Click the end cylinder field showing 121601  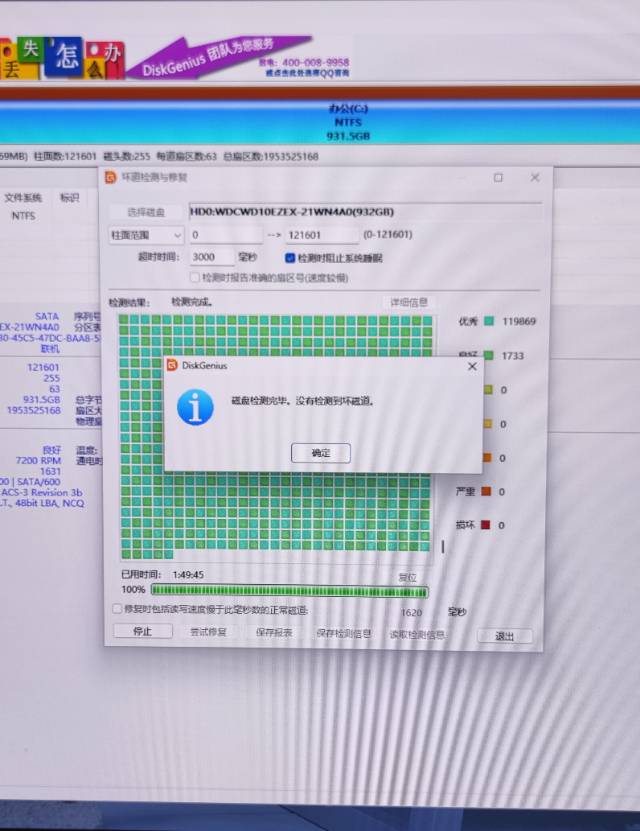click(320, 235)
